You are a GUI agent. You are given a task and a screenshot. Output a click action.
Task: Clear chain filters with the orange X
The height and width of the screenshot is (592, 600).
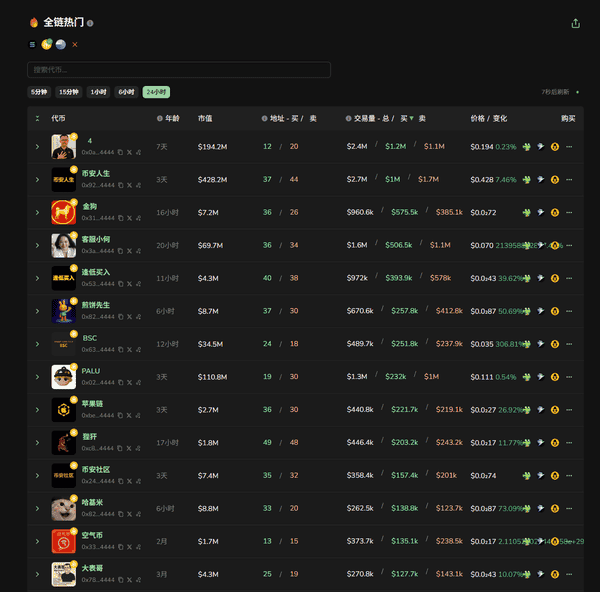(x=74, y=44)
